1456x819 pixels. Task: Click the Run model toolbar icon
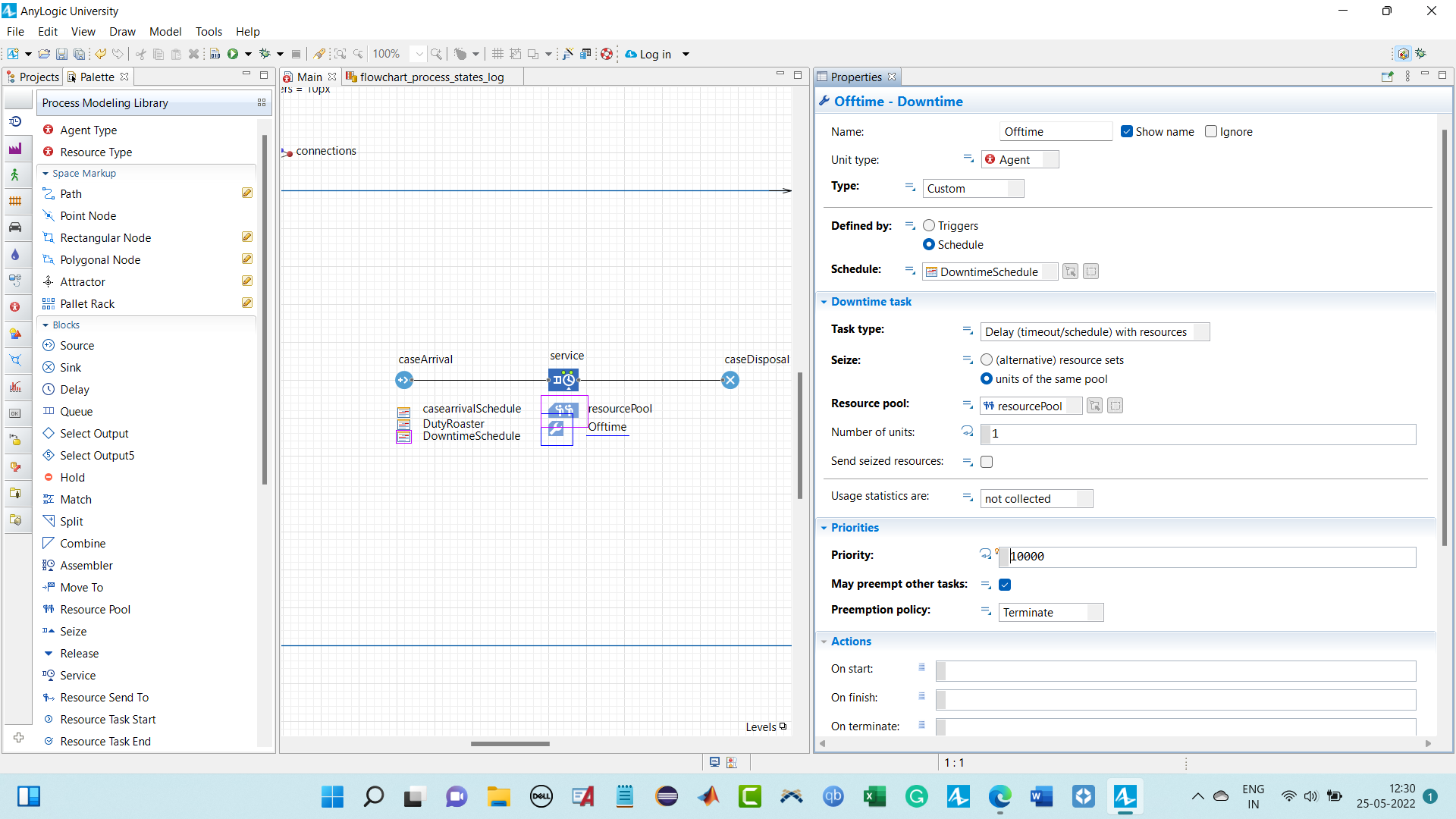coord(233,54)
